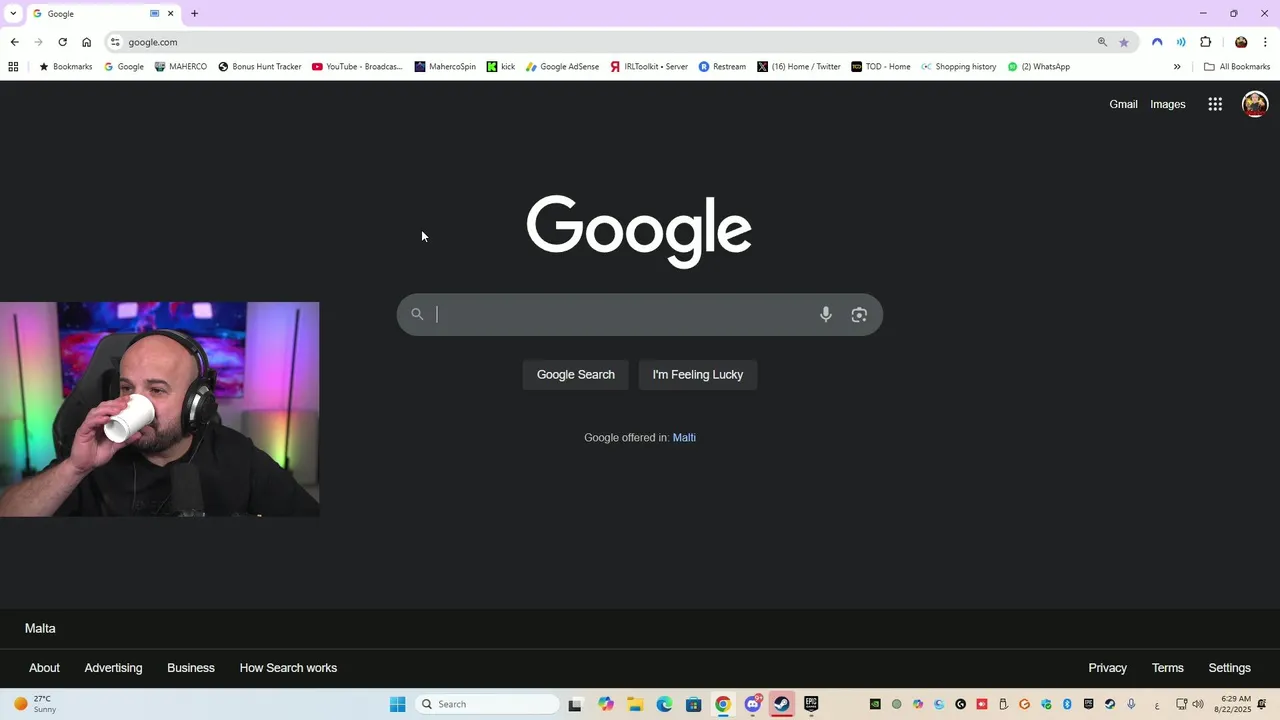Switch to Chrome in the taskbar
The height and width of the screenshot is (720, 1280).
(x=723, y=704)
